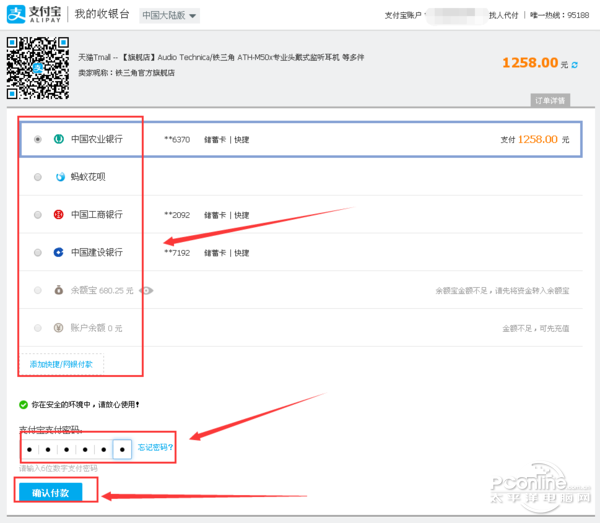Image resolution: width=600 pixels, height=523 pixels.
Task: Click the payment QR code
Action: 38,68
